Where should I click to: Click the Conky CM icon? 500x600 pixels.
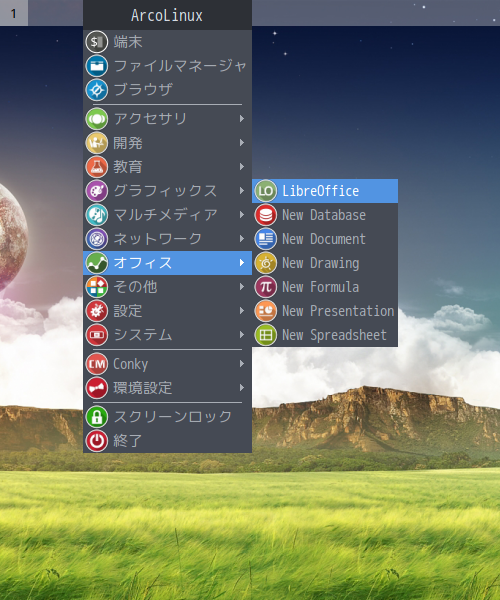tap(96, 364)
